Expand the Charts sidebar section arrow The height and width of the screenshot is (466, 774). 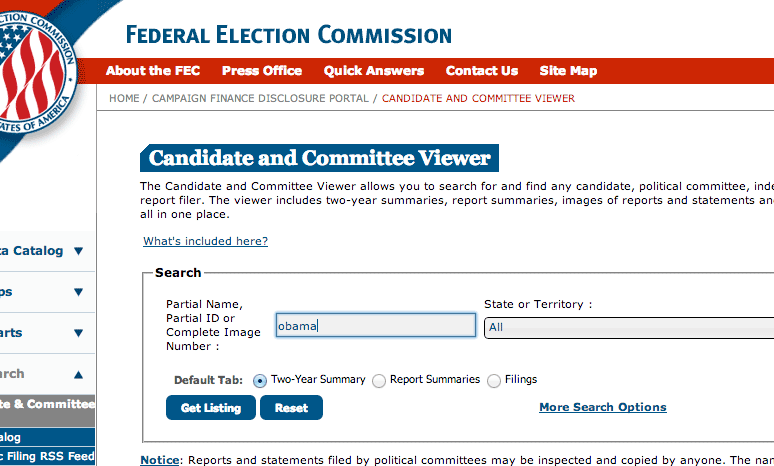[78, 333]
